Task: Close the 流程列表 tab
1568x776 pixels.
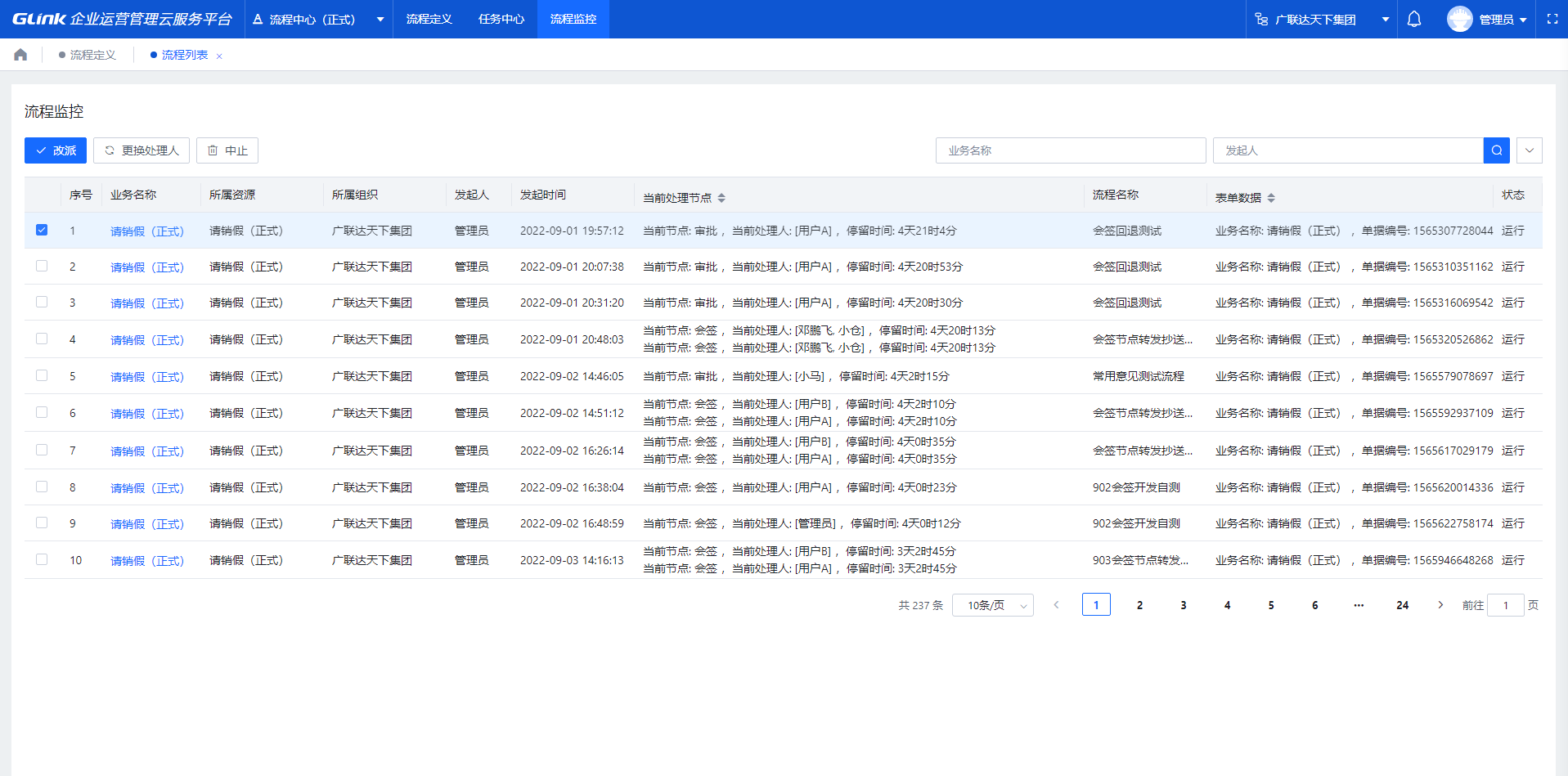Action: 219,56
